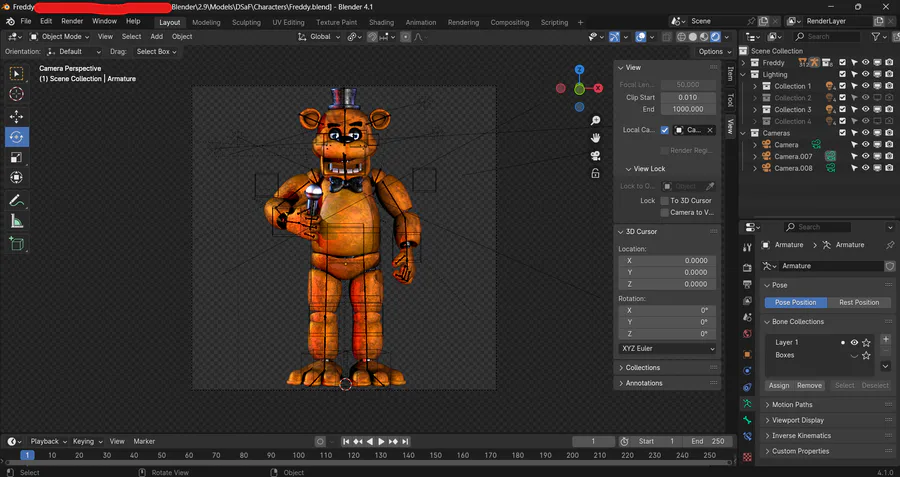Select the Scale tool in the toolbar
900x477 pixels.
click(x=16, y=157)
